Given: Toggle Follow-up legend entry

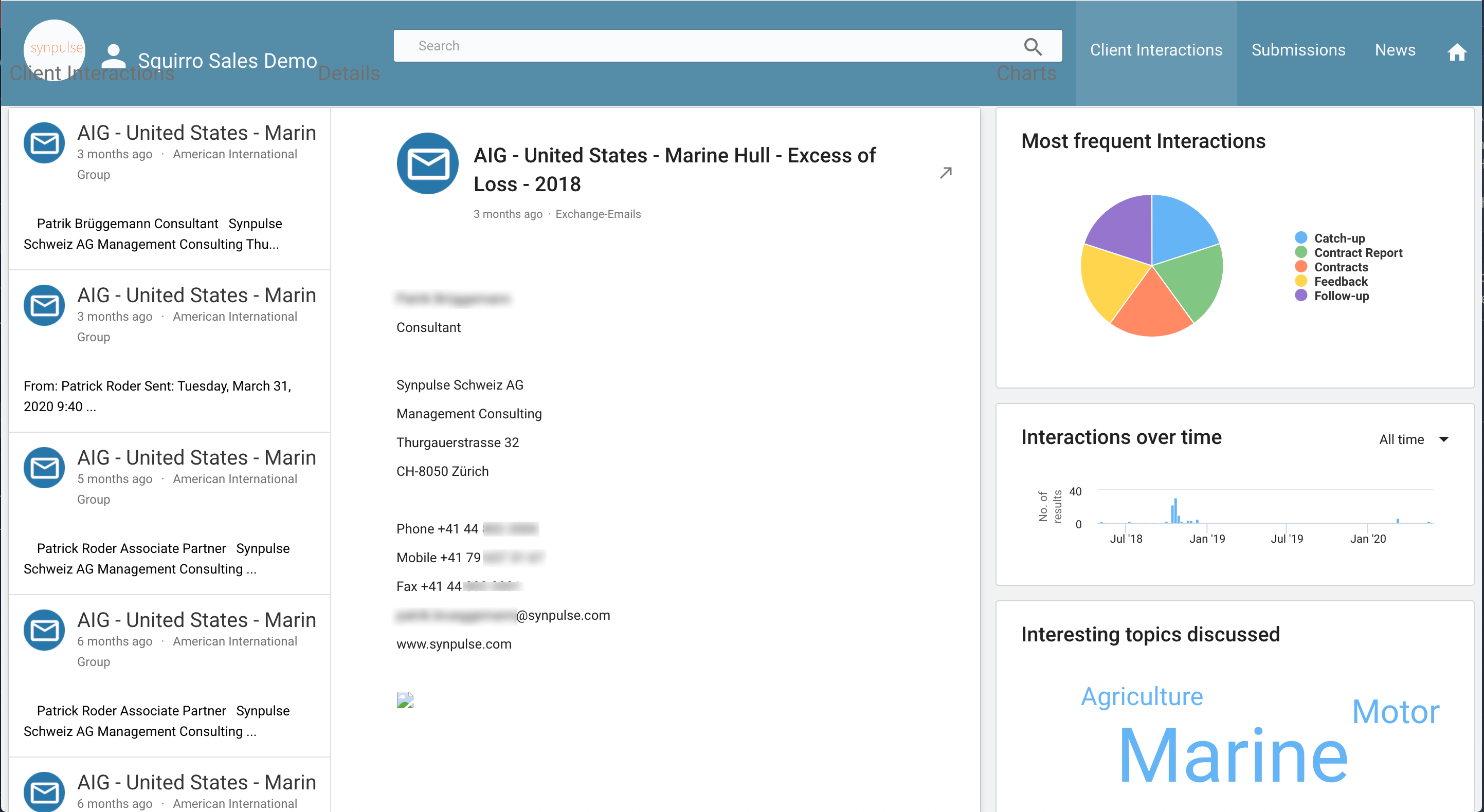Looking at the screenshot, I should tap(1341, 296).
